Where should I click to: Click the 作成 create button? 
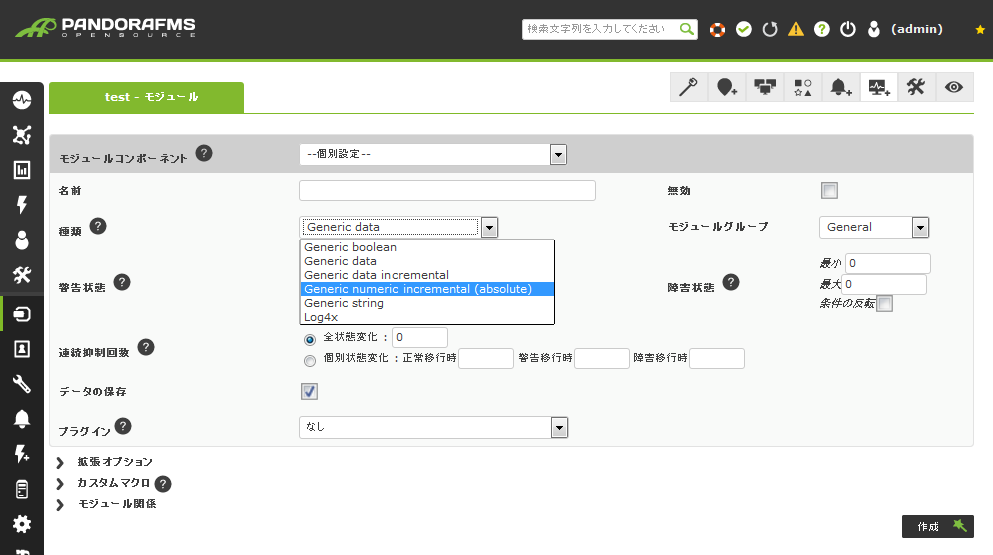point(937,526)
